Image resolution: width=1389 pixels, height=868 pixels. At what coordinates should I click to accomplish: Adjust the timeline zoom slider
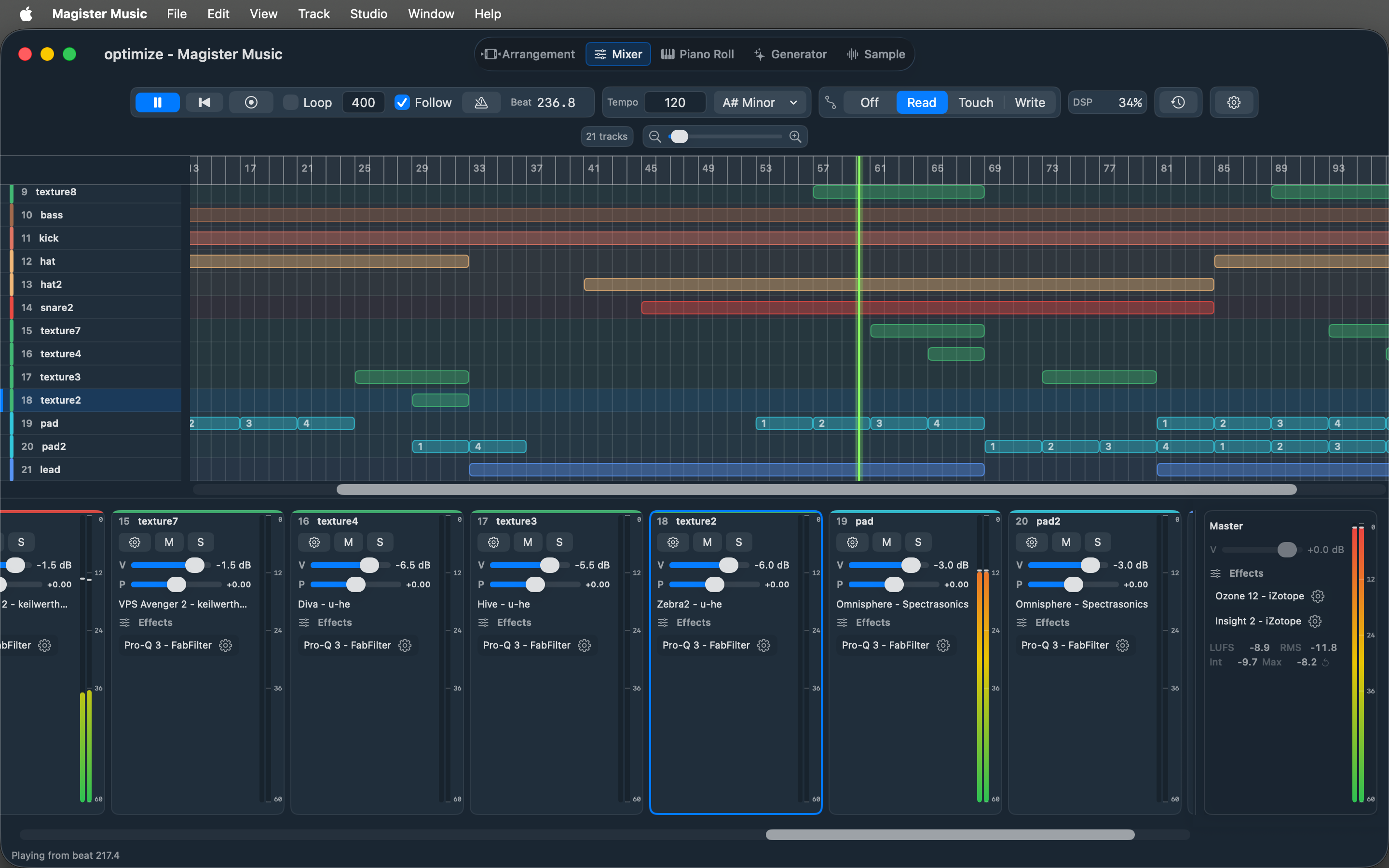pyautogui.click(x=725, y=136)
